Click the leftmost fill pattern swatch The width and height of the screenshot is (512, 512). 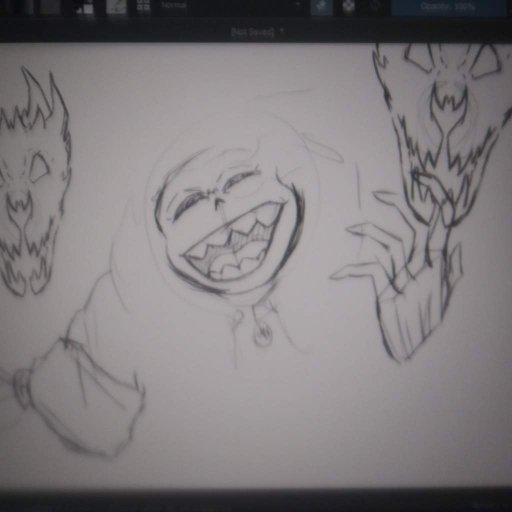pyautogui.click(x=21, y=7)
